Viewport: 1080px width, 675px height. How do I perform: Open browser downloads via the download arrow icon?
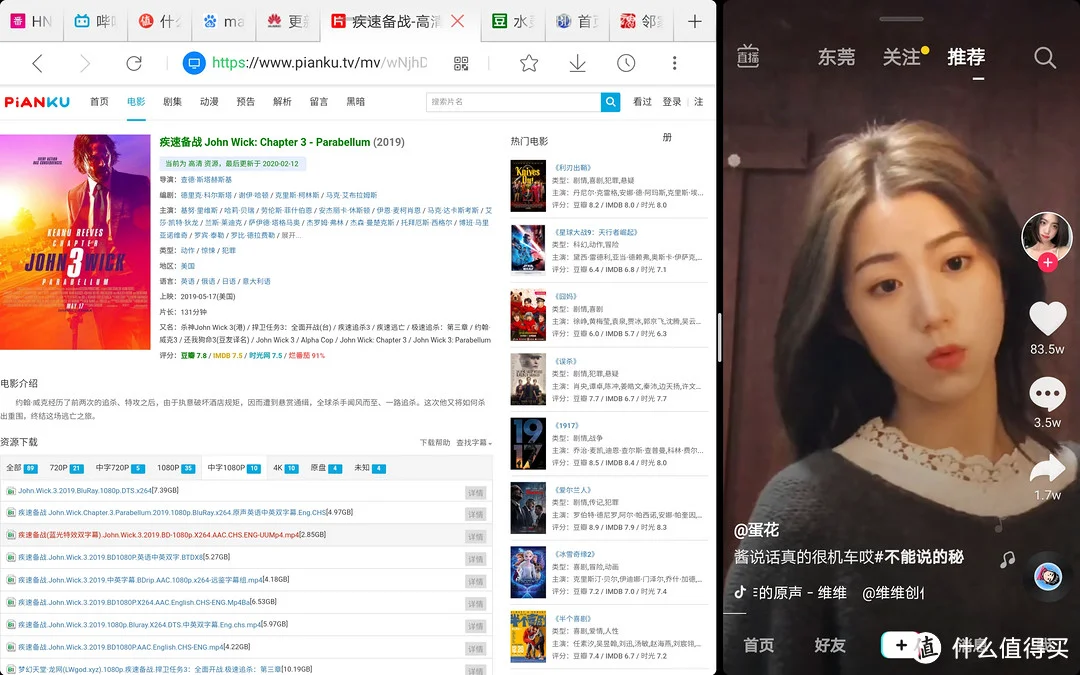click(x=577, y=63)
